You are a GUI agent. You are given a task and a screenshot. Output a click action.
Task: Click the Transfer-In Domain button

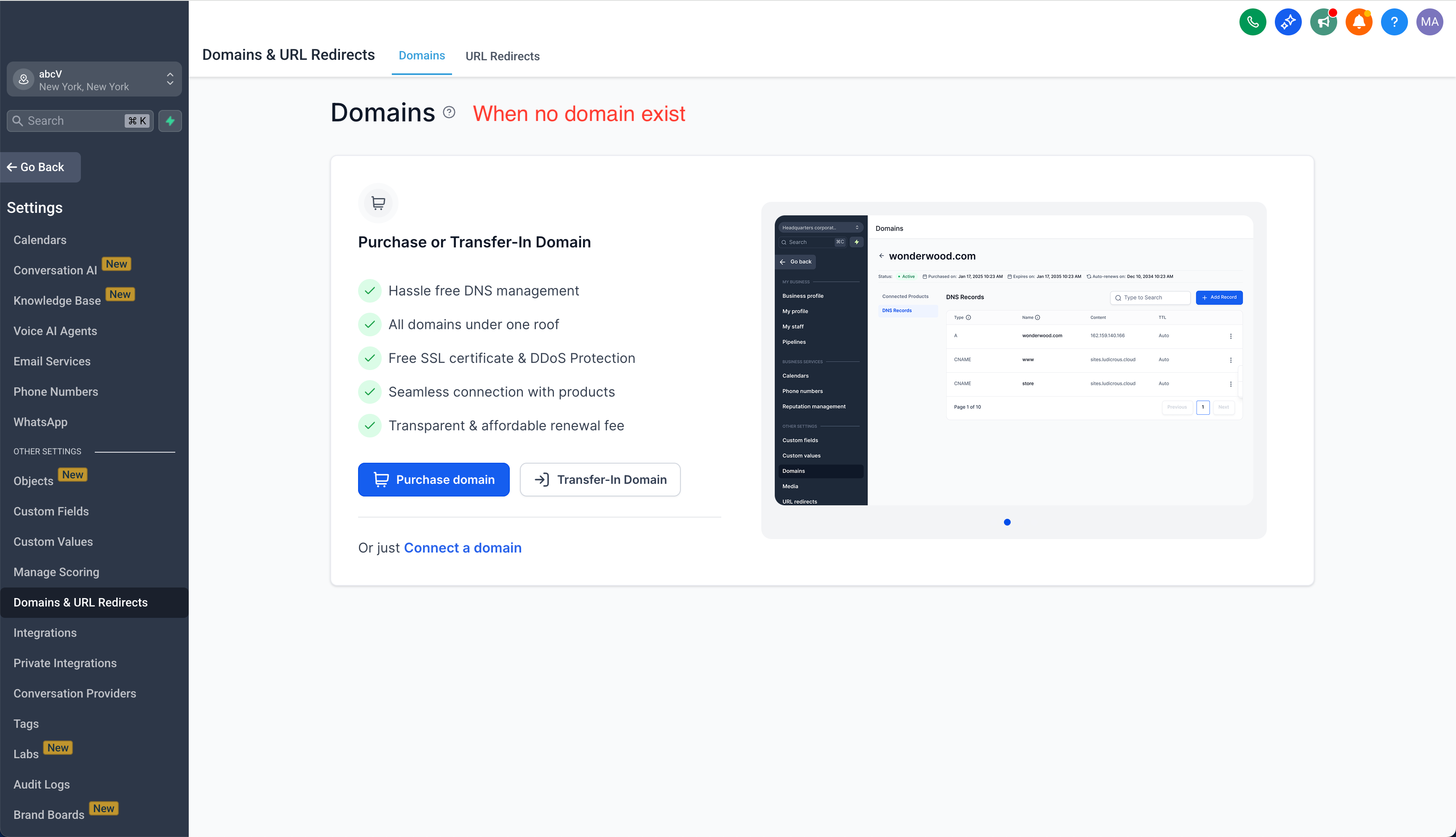600,480
